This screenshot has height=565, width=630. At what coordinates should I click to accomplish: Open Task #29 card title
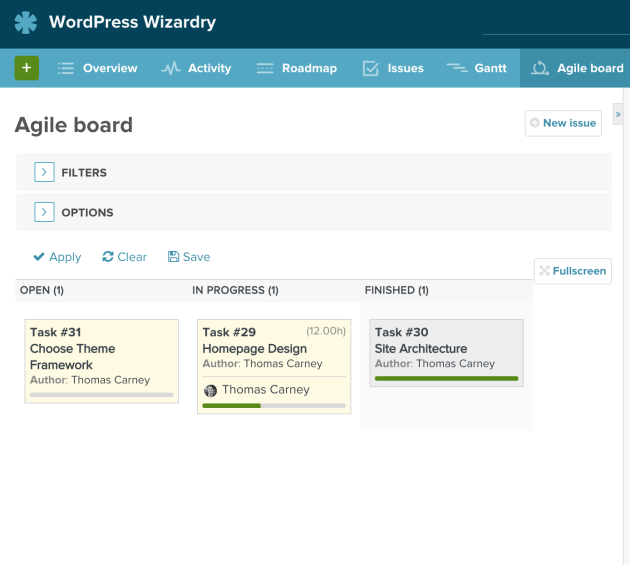(x=229, y=332)
